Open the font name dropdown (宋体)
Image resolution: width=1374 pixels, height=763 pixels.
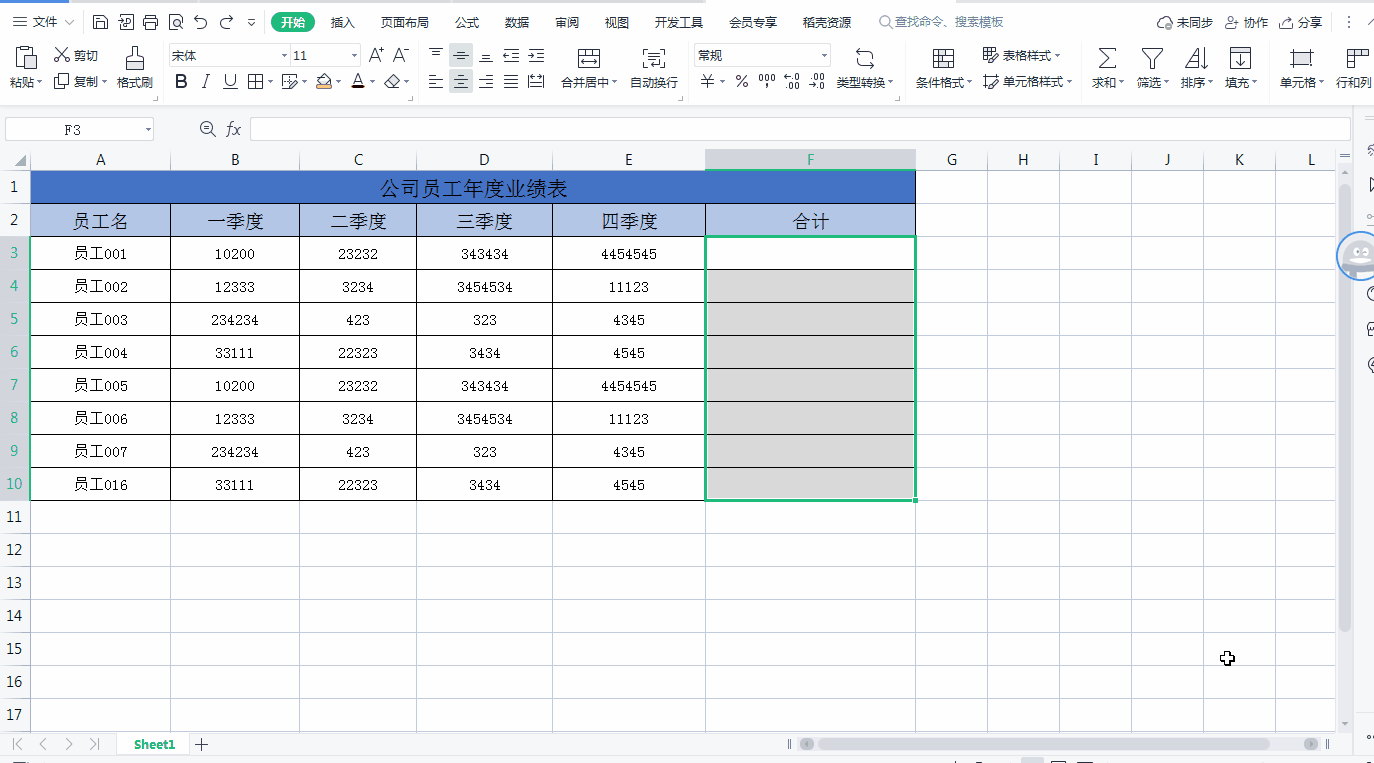(284, 56)
